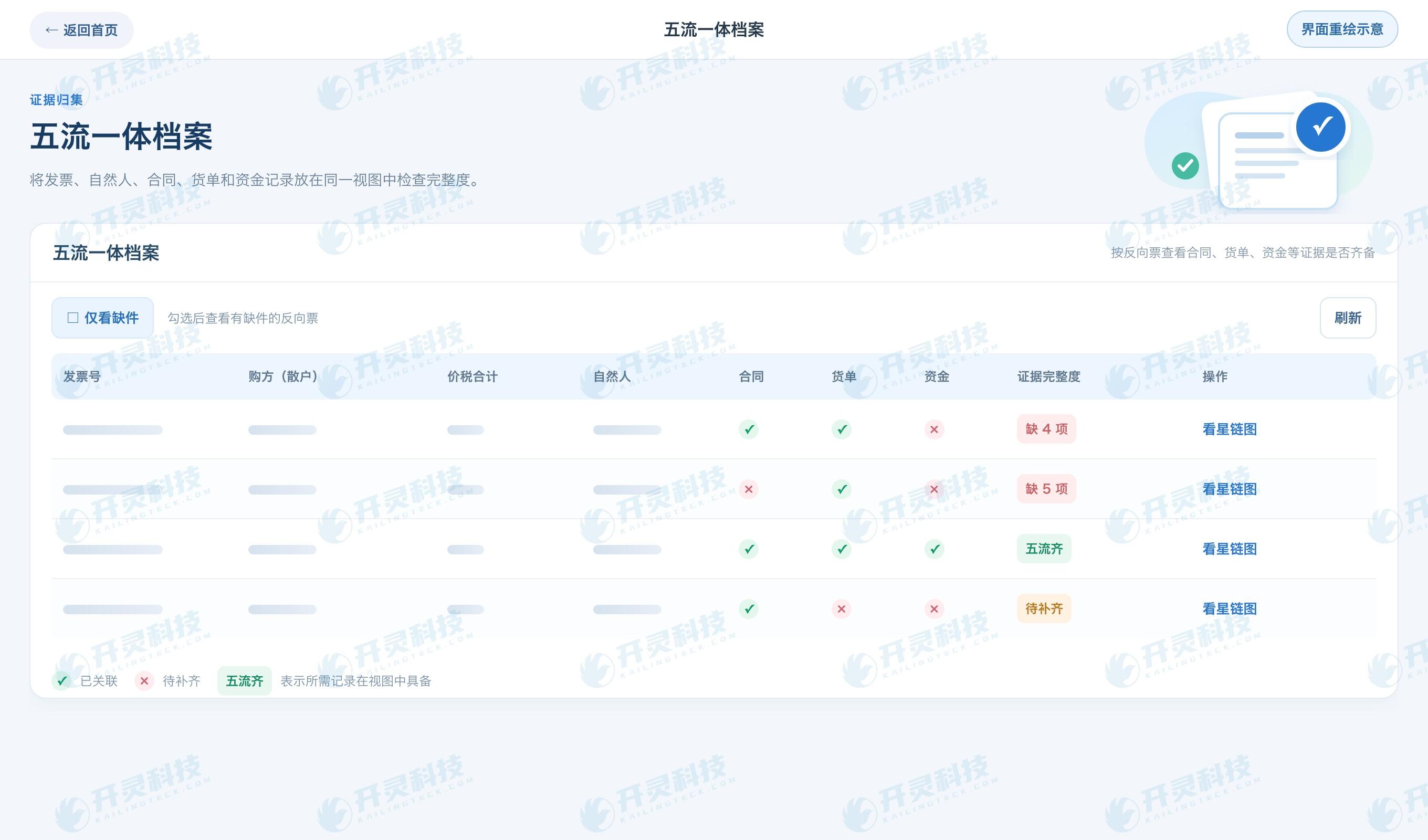Image resolution: width=1428 pixels, height=840 pixels.
Task: Click 合同 check icon in 五流齐 row
Action: 749,549
